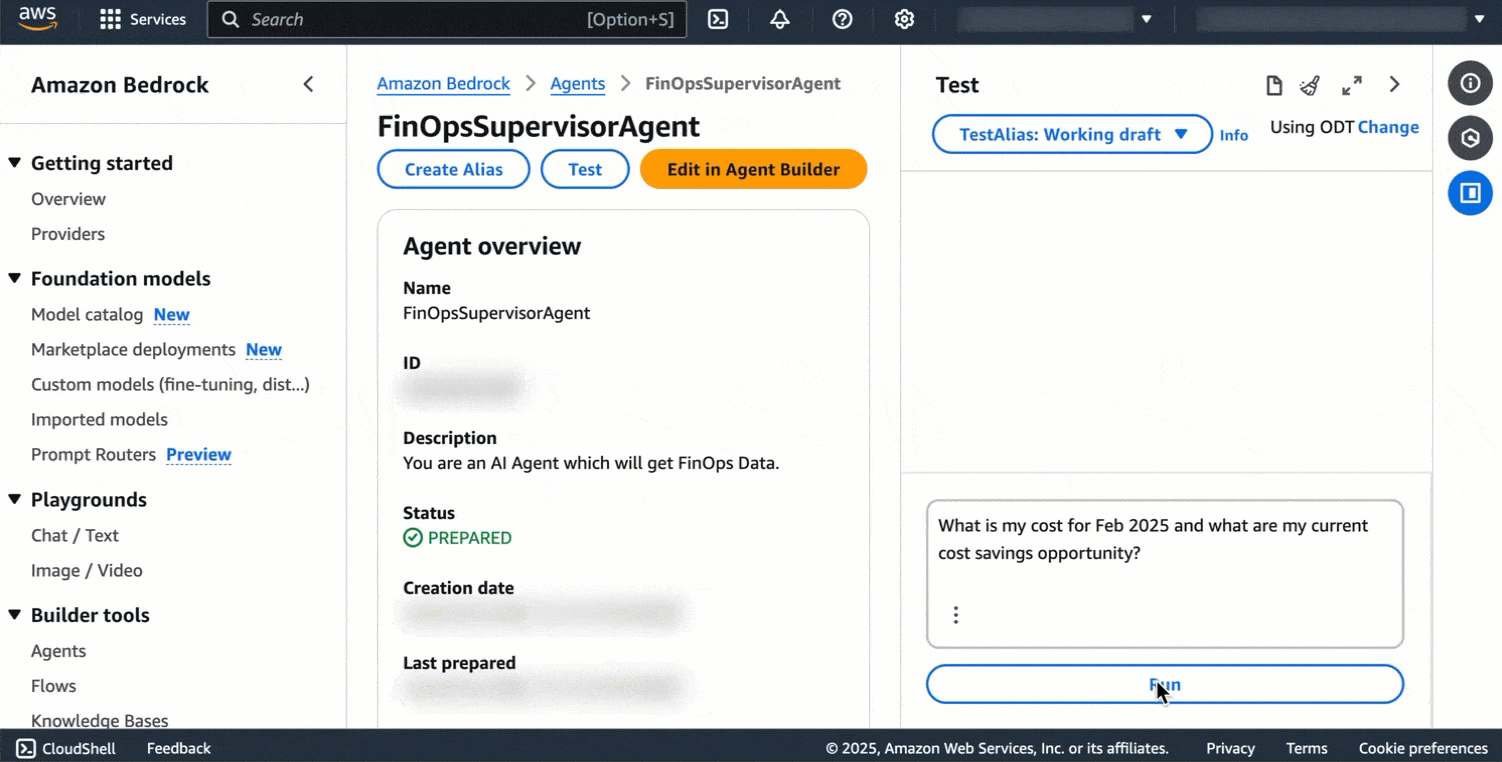1502x762 pixels.
Task: Launch CloudShell from the top bar icon
Action: click(718, 20)
